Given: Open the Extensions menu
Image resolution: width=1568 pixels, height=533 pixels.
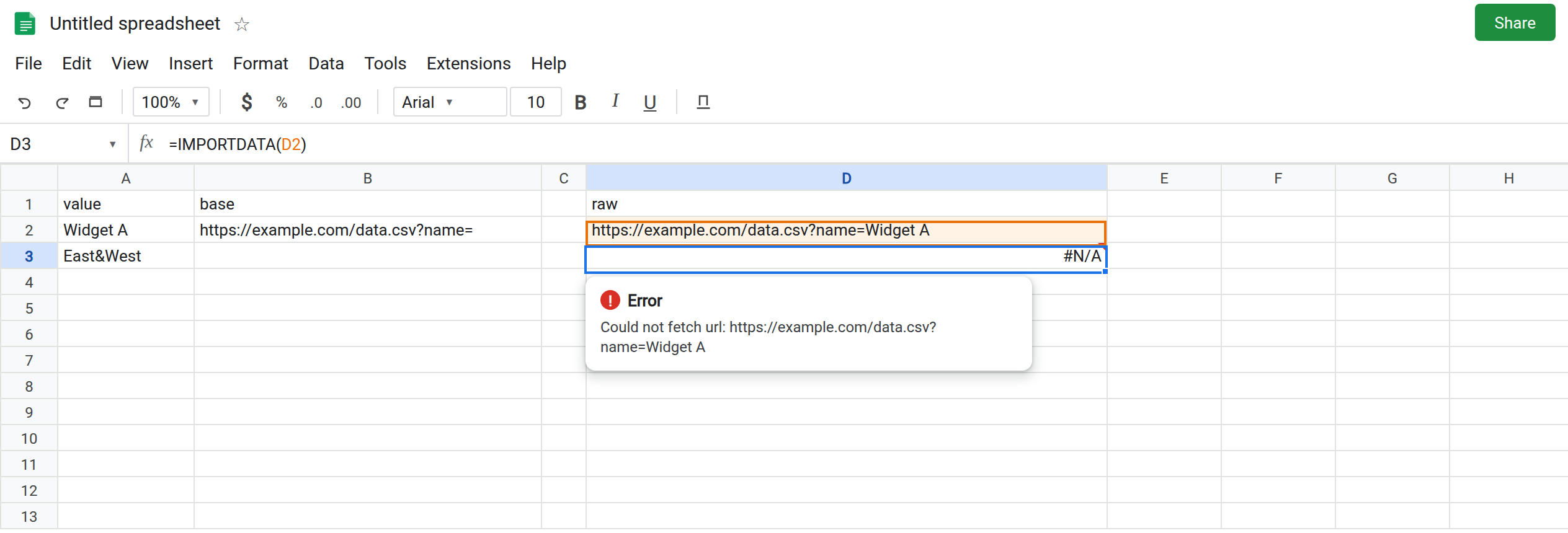Looking at the screenshot, I should (x=469, y=64).
